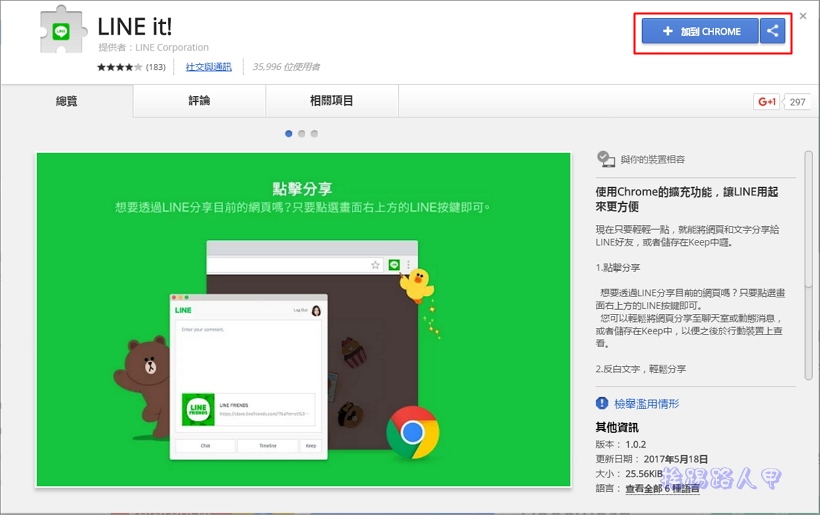This screenshot has width=820, height=515.
Task: Switch to the 相關項目 tab
Action: click(x=332, y=100)
